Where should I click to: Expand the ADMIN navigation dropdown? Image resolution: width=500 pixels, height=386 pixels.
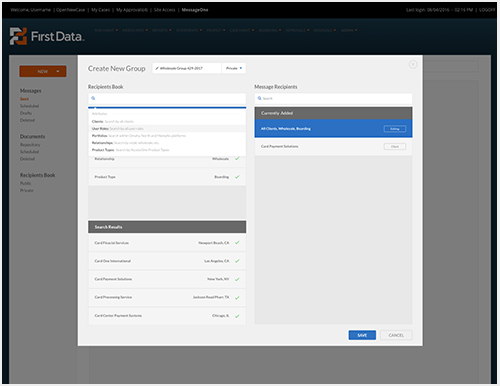tap(349, 30)
